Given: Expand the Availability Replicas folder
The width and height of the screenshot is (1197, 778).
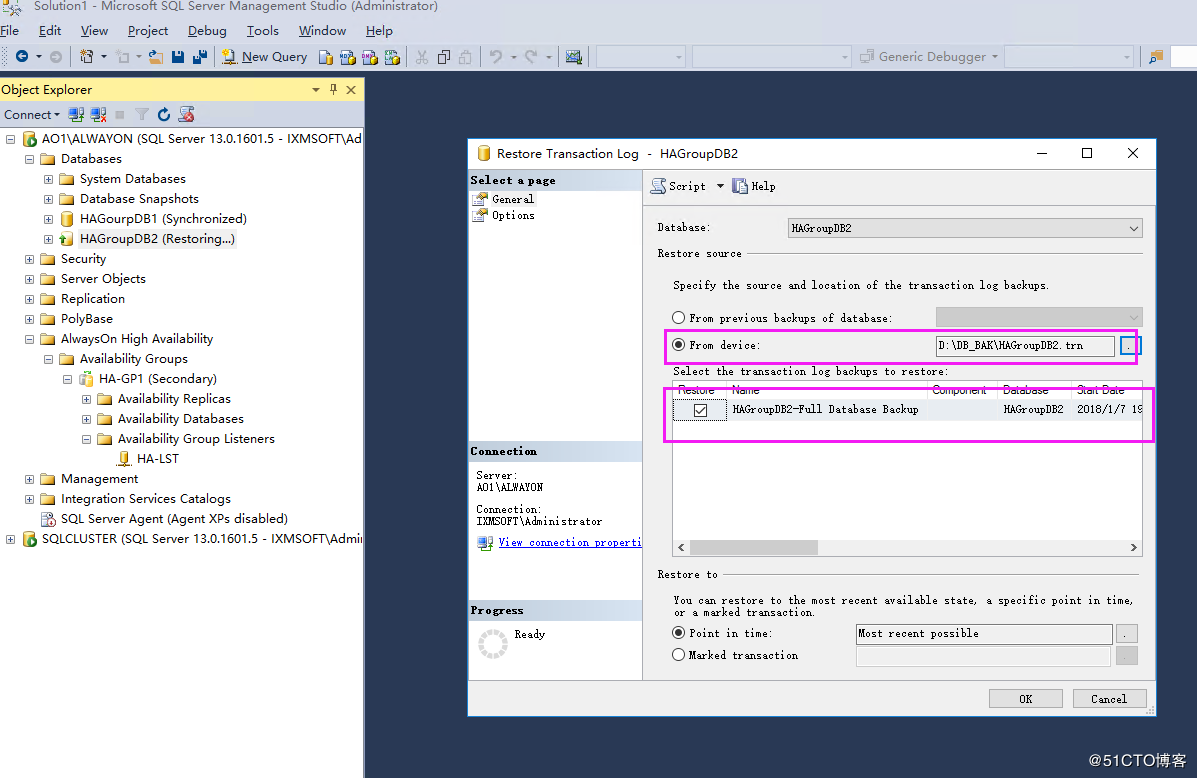Looking at the screenshot, I should point(85,398).
